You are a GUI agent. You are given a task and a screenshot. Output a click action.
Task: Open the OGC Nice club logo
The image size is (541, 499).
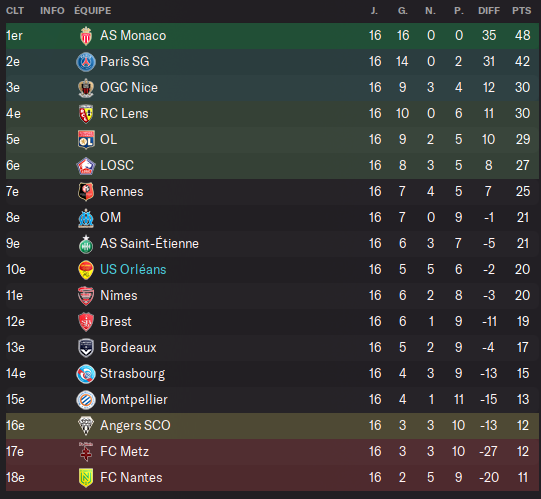[86, 88]
